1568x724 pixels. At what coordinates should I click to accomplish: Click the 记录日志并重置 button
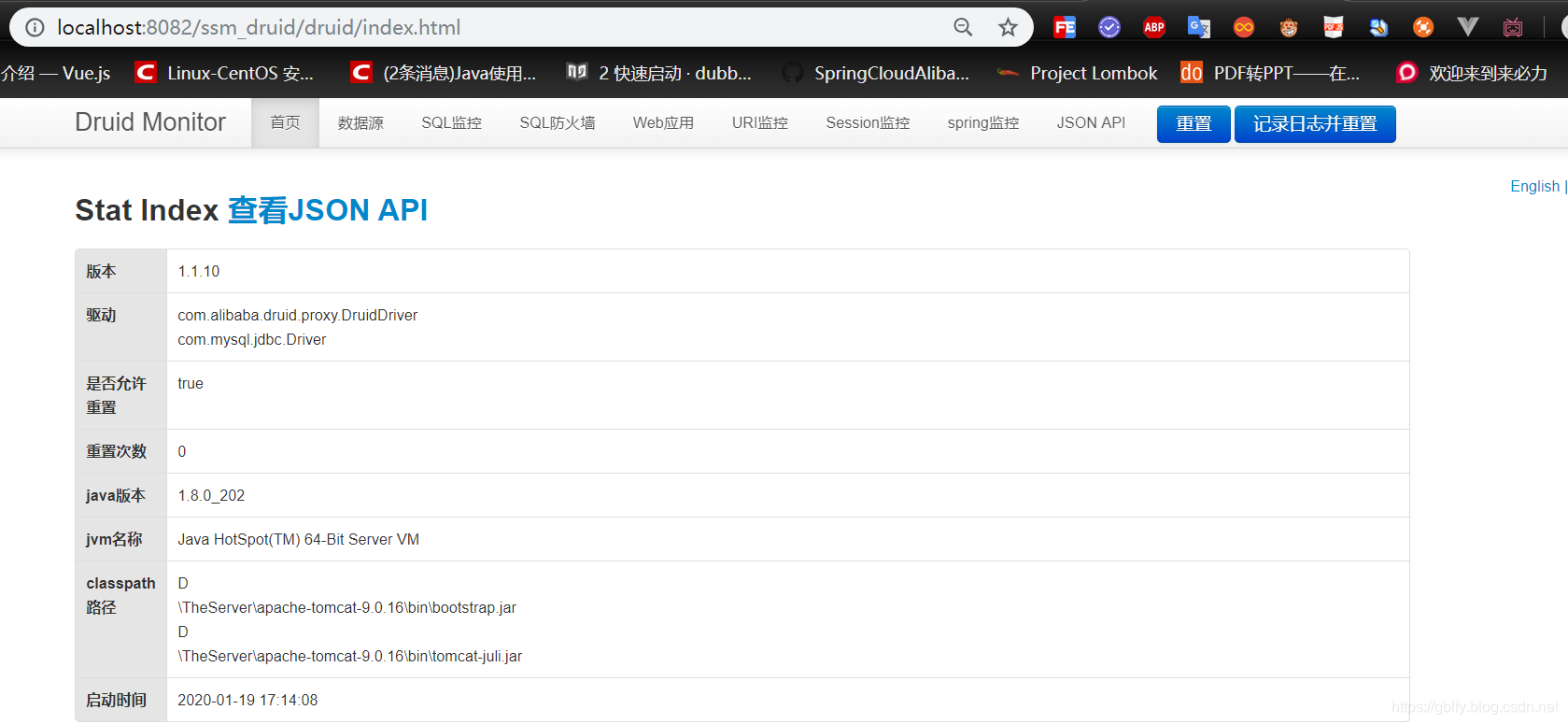[1315, 123]
